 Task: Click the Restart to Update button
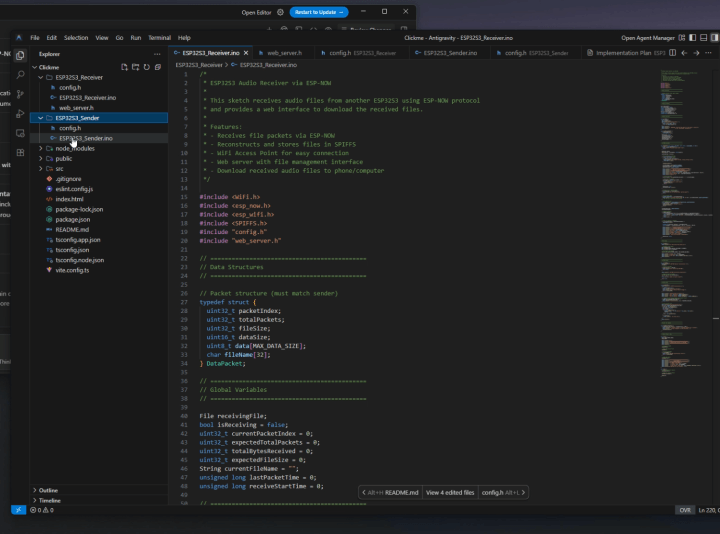point(319,12)
